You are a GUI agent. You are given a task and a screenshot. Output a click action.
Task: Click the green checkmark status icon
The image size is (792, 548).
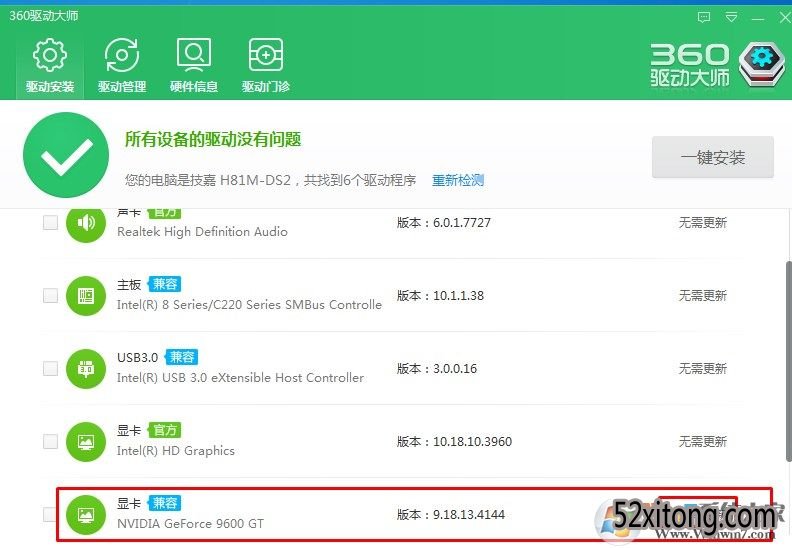coord(66,155)
